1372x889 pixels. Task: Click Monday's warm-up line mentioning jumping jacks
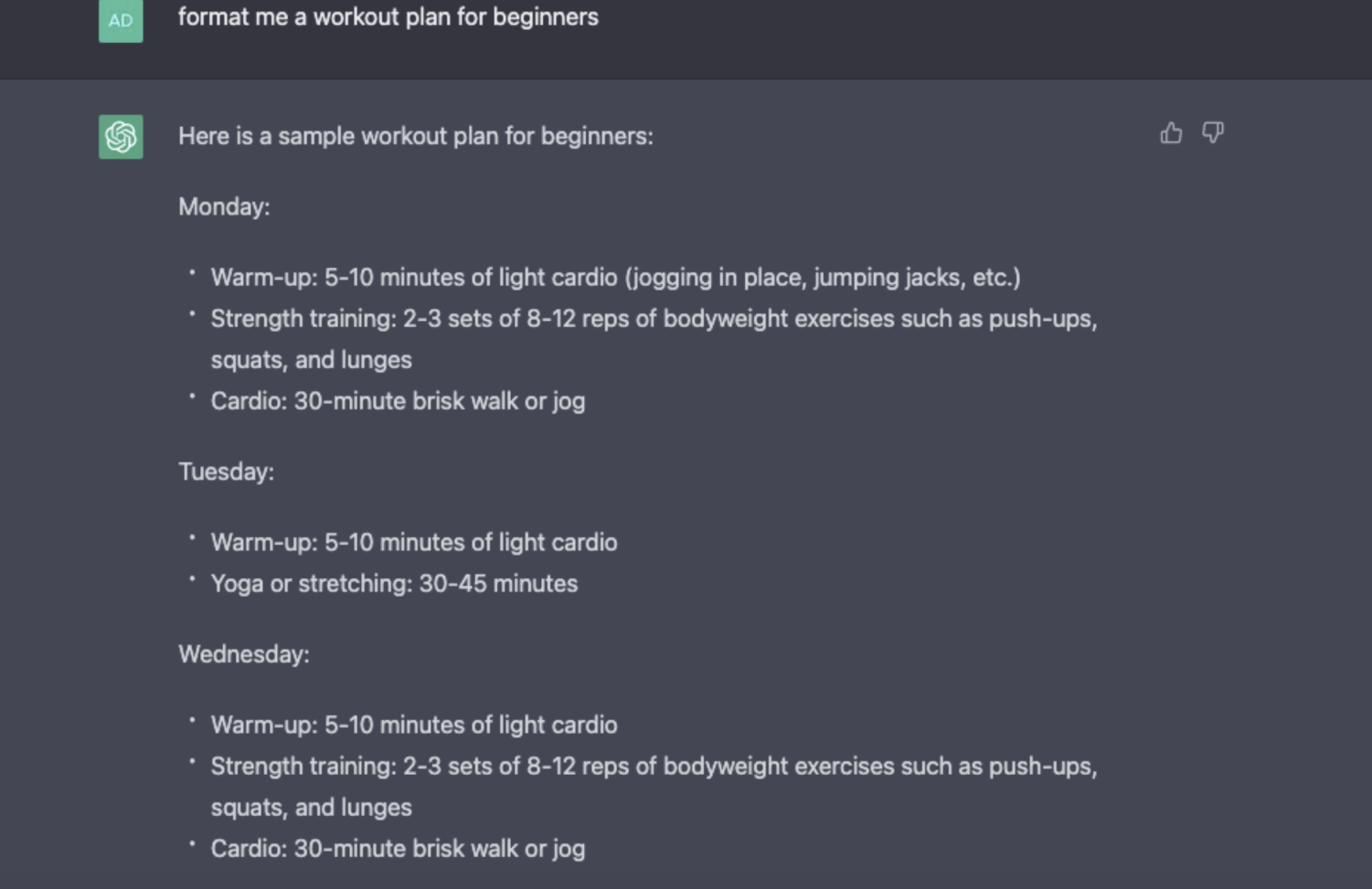click(615, 277)
